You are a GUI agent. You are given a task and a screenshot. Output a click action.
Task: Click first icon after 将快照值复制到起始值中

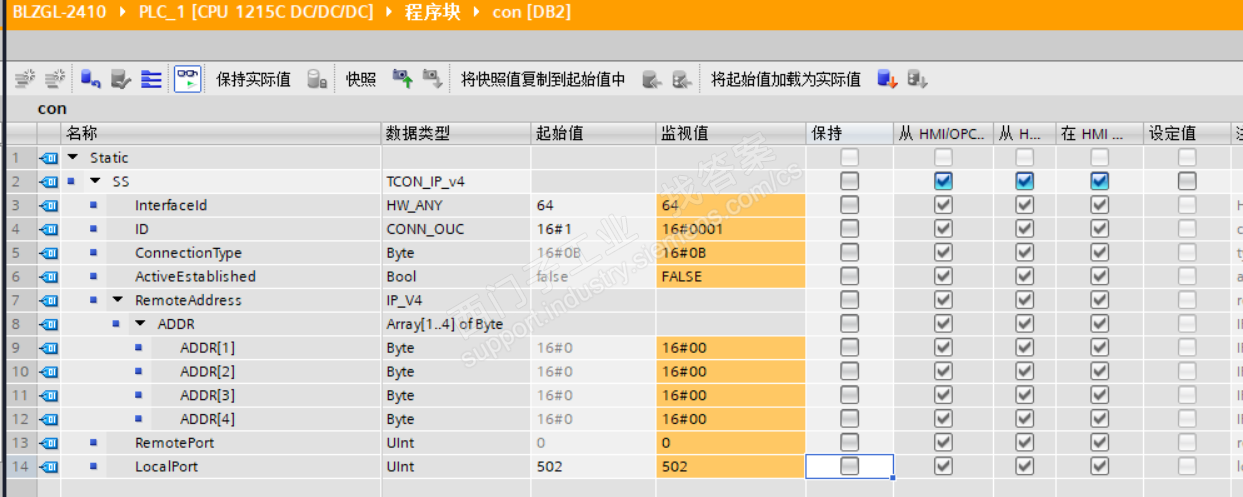click(652, 79)
